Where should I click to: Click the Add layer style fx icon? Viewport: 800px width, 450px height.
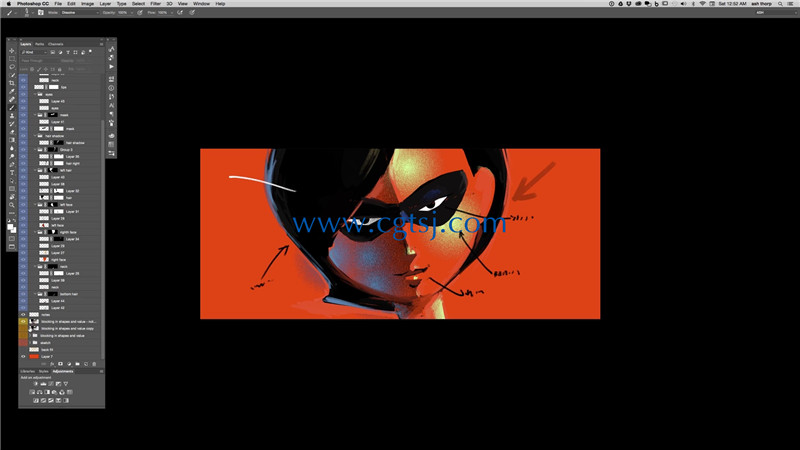(52, 364)
